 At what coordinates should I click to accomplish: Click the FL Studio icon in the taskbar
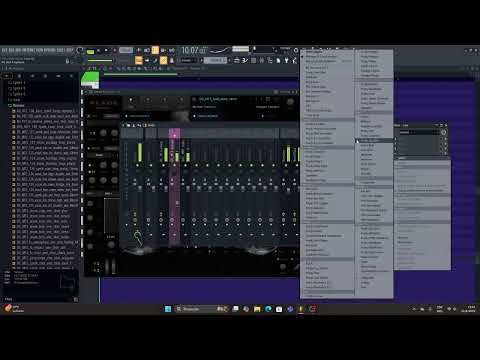[x=301, y=309]
